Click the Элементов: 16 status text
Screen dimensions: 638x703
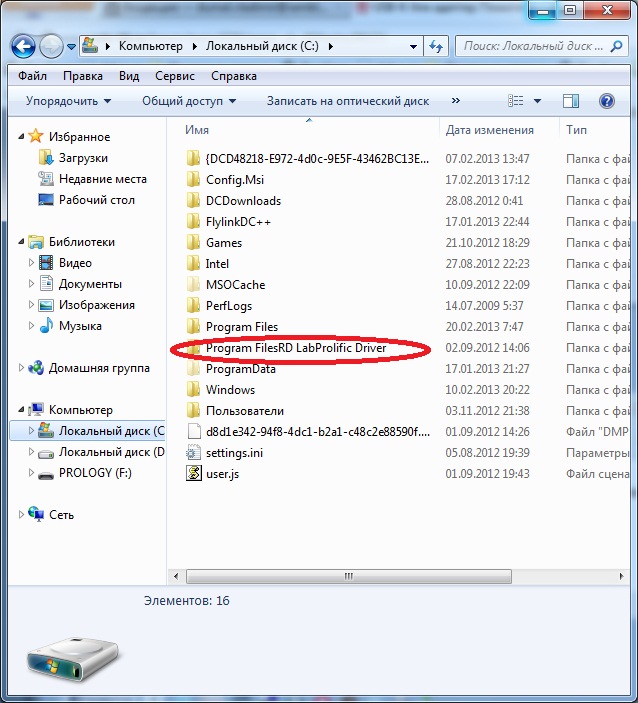tap(187, 601)
